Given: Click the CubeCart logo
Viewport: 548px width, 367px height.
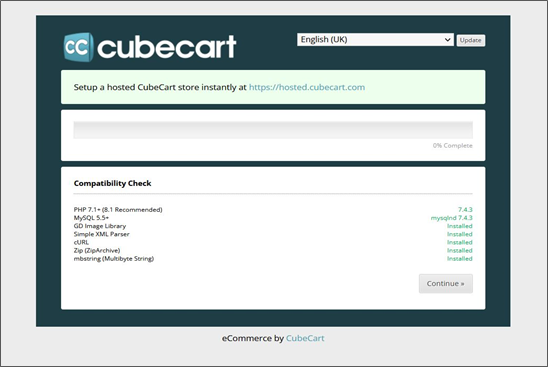Looking at the screenshot, I should [150, 47].
